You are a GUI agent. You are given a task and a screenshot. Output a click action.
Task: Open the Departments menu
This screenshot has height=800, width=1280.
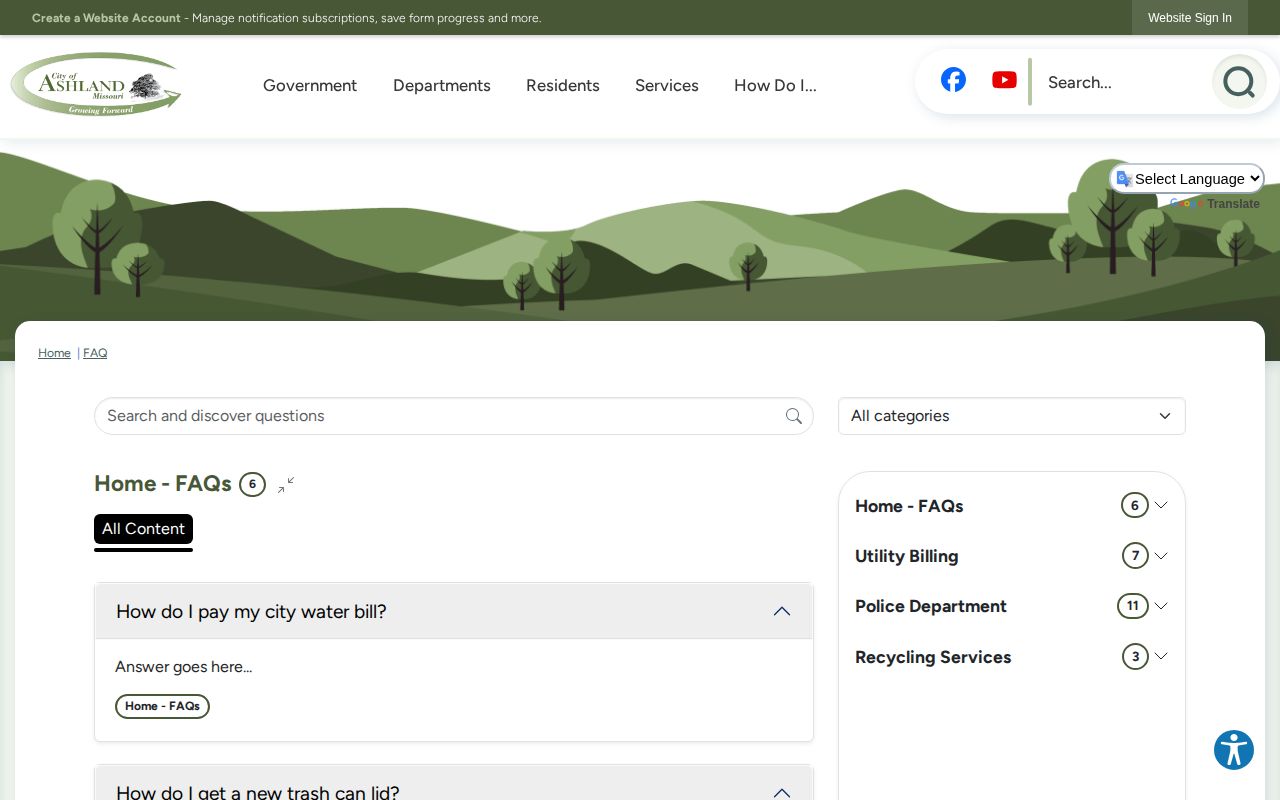click(442, 86)
